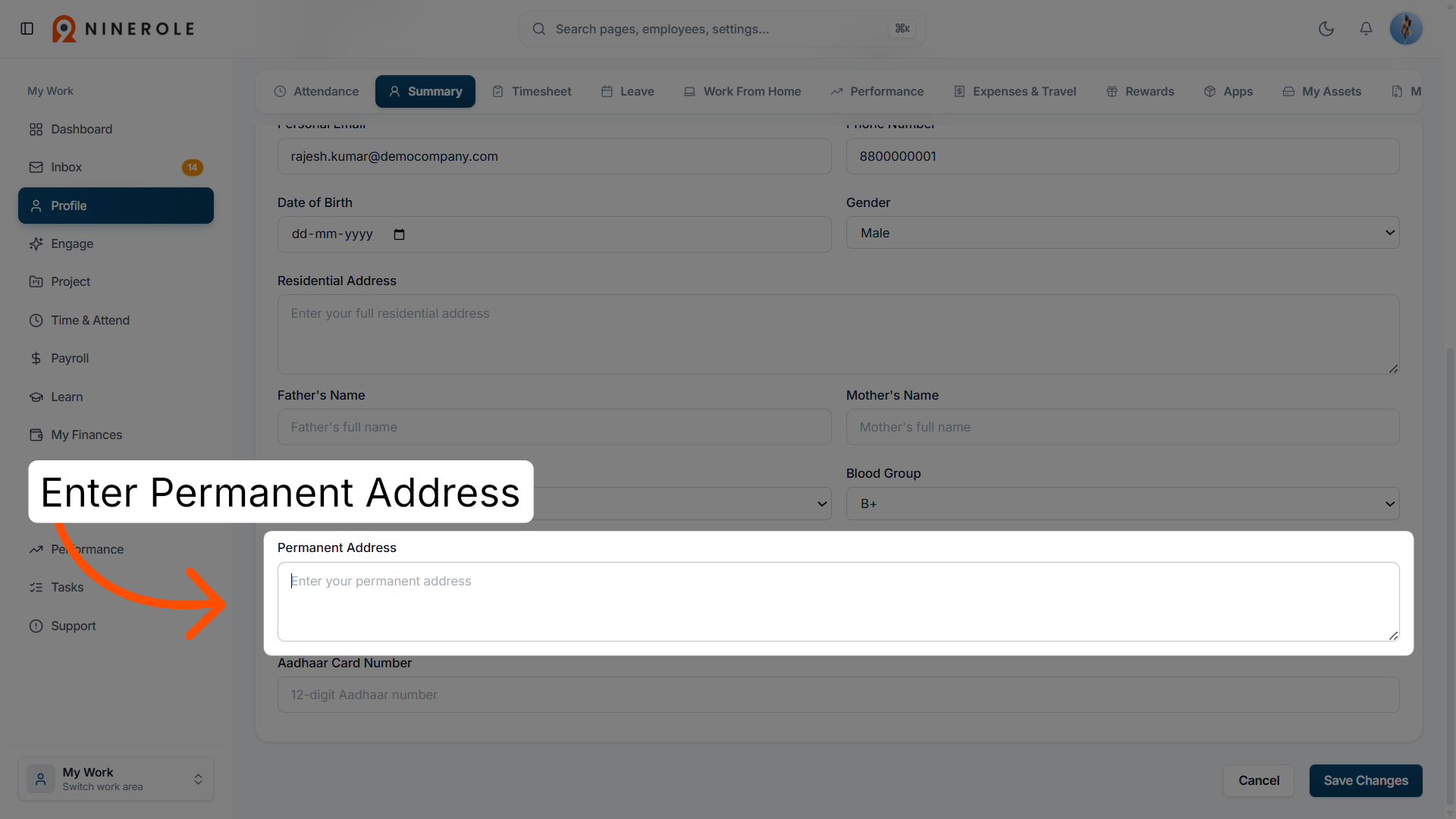The height and width of the screenshot is (819, 1456).
Task: Click the search magnifier icon
Action: point(539,29)
